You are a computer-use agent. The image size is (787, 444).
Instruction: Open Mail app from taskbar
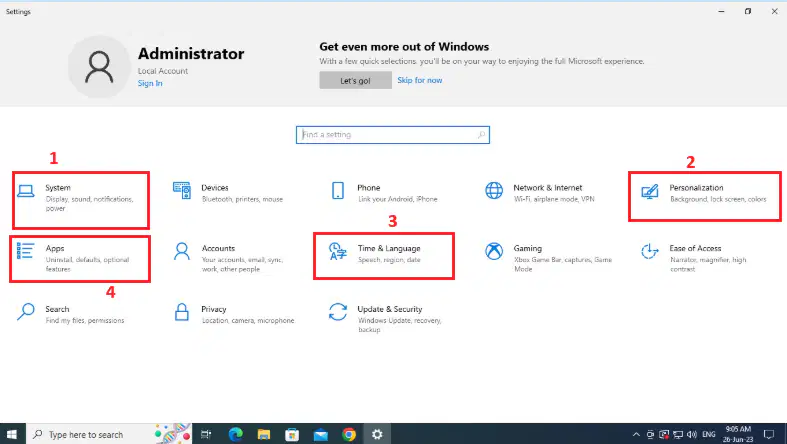[320, 434]
